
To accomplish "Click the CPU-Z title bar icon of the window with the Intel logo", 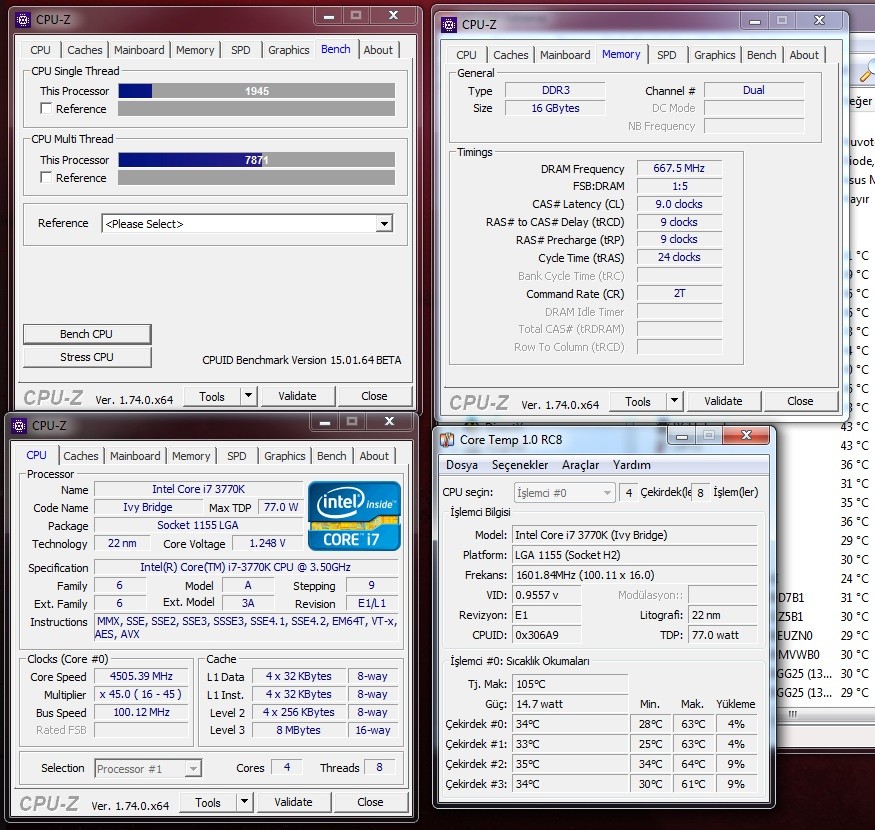I will tap(18, 426).
